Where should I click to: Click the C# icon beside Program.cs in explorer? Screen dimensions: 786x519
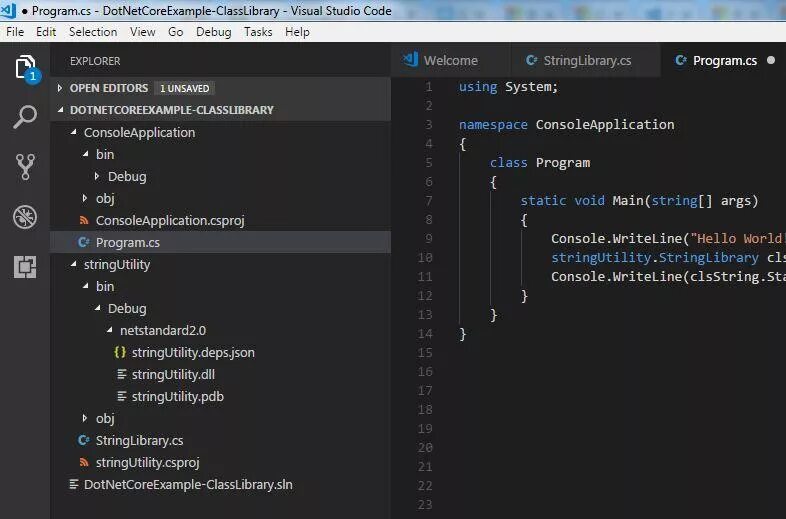[84, 242]
